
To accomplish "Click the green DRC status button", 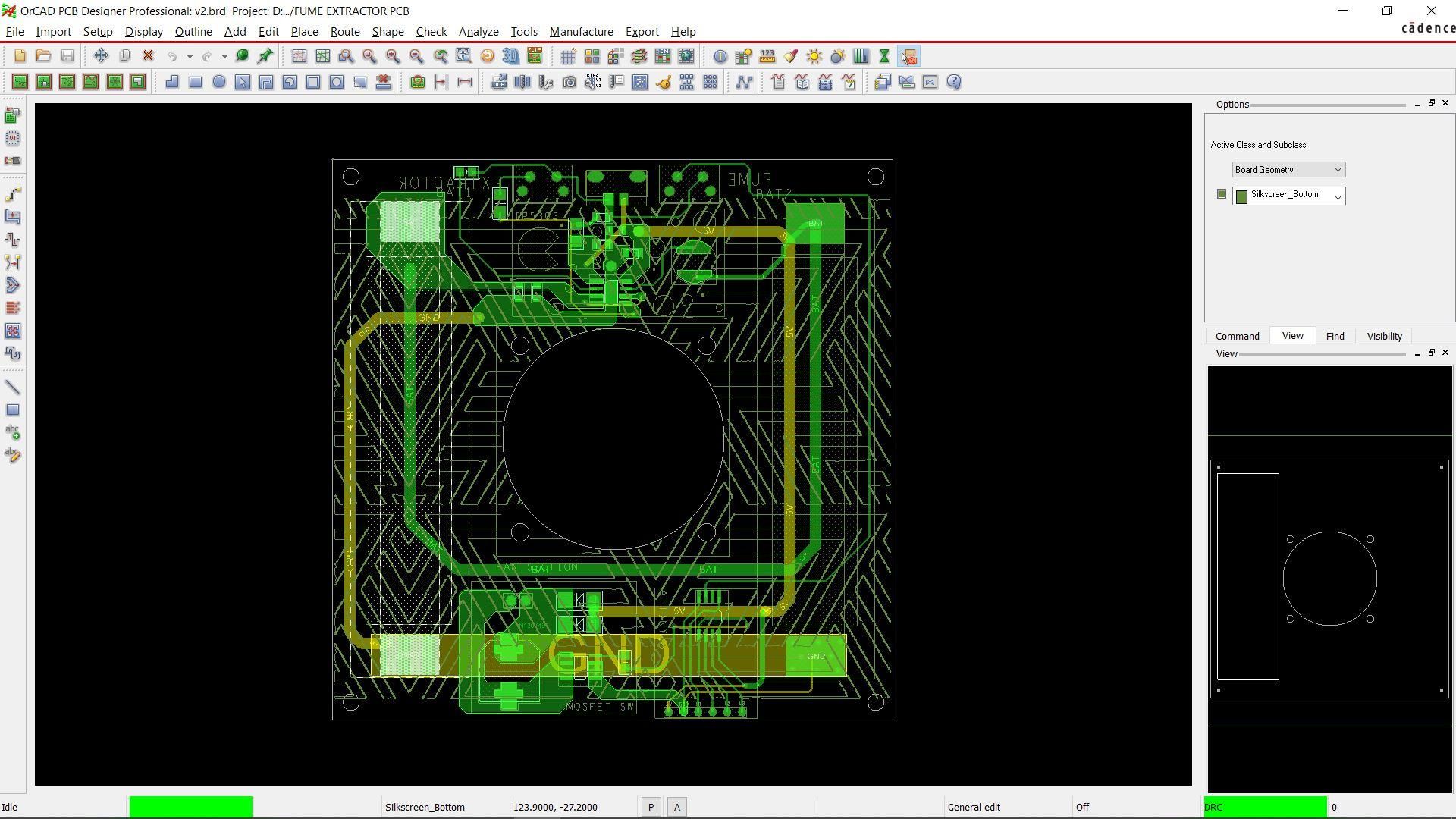I will [x=1265, y=807].
